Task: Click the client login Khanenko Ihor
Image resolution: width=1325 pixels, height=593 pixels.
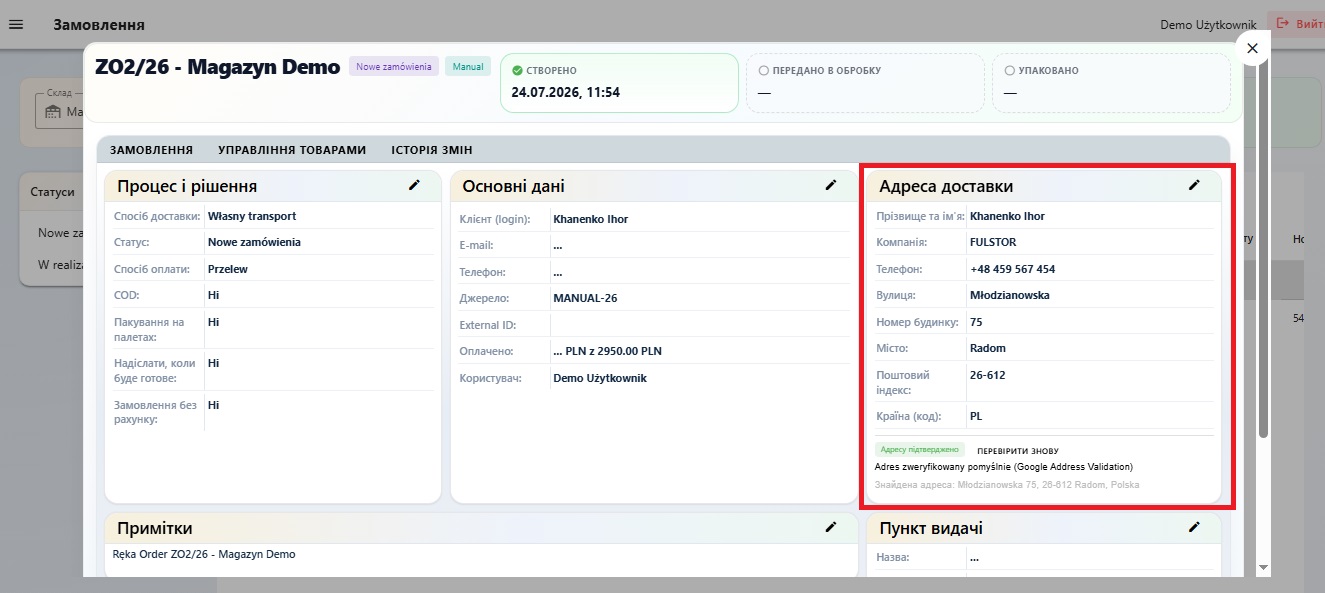Action: pos(591,219)
